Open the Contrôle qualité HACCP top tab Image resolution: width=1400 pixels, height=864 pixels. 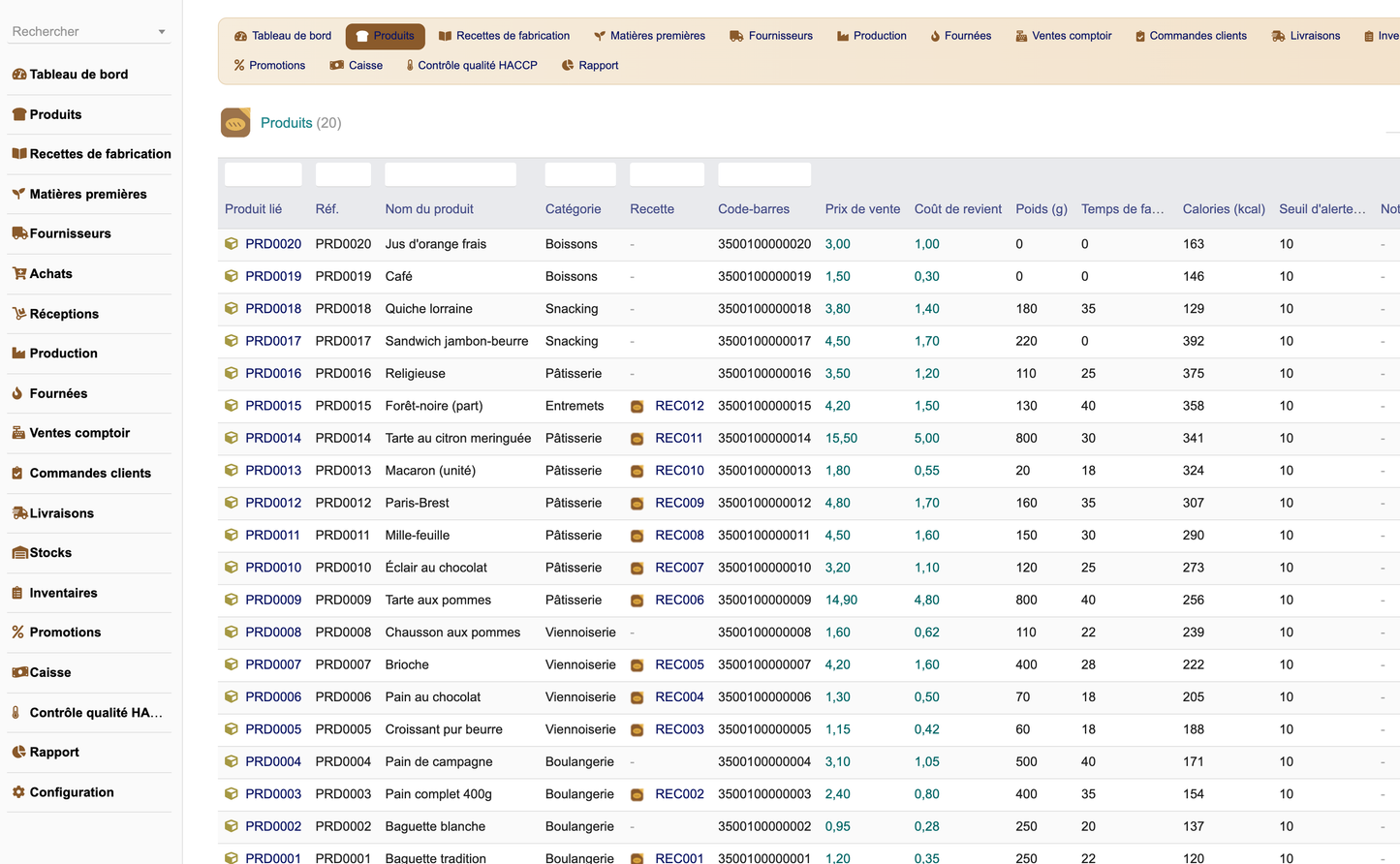[x=471, y=66]
